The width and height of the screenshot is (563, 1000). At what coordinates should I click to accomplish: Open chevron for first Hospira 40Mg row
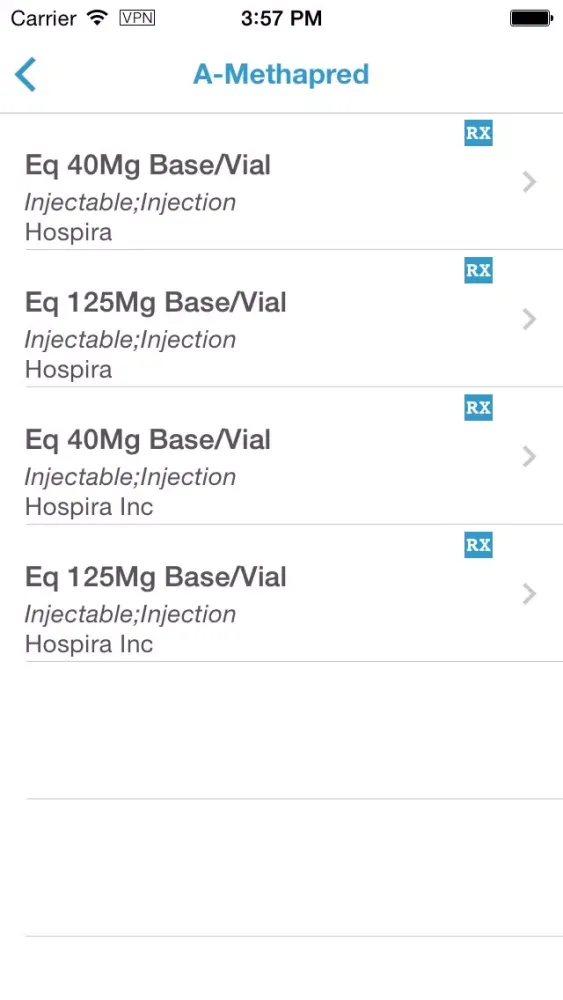tap(529, 182)
